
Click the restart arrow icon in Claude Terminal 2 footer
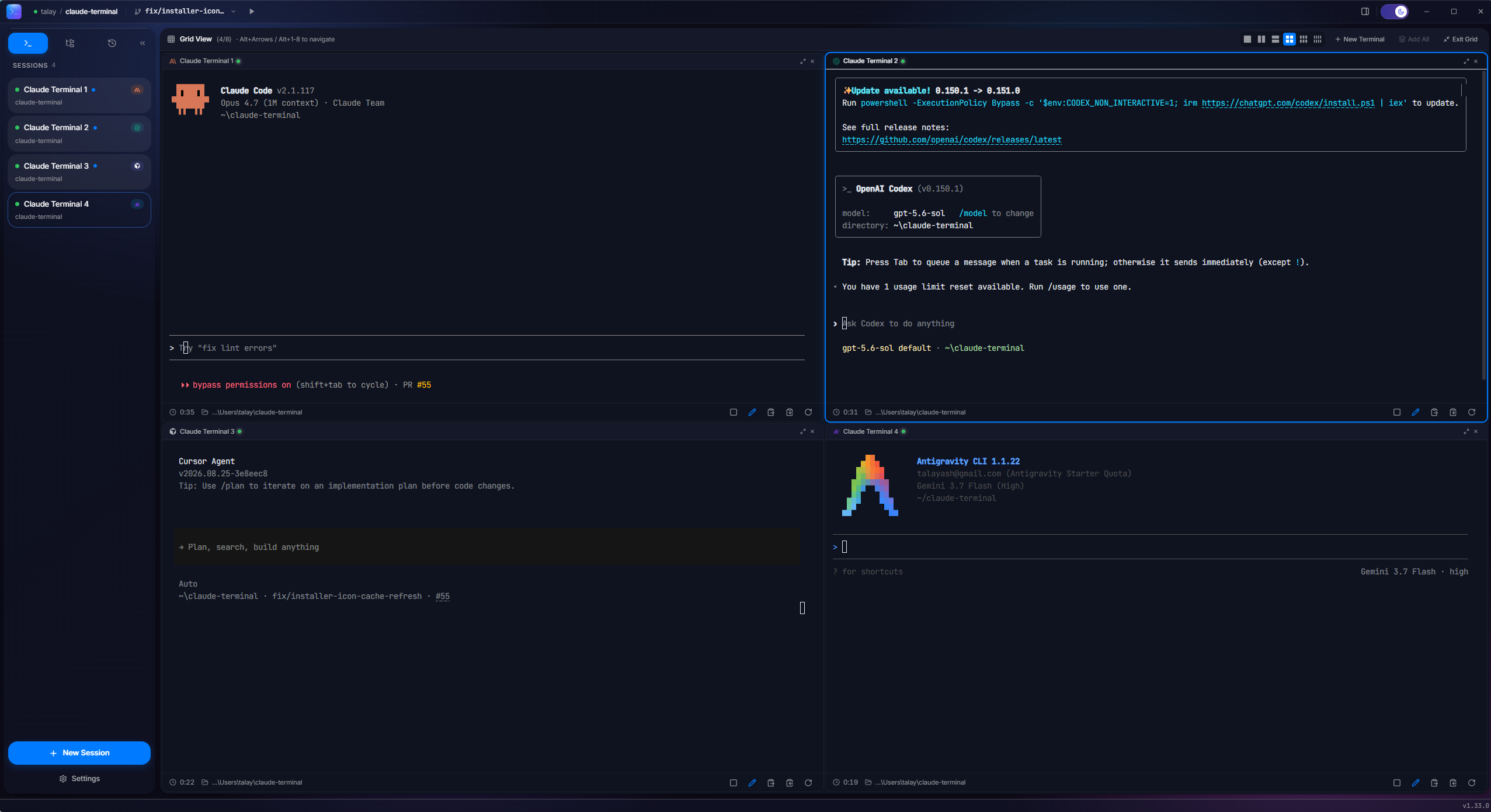(1472, 412)
